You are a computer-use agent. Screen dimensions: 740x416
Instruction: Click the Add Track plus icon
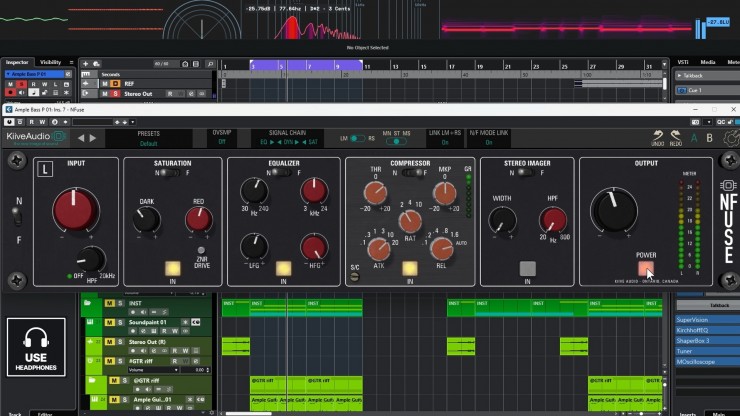click(85, 64)
